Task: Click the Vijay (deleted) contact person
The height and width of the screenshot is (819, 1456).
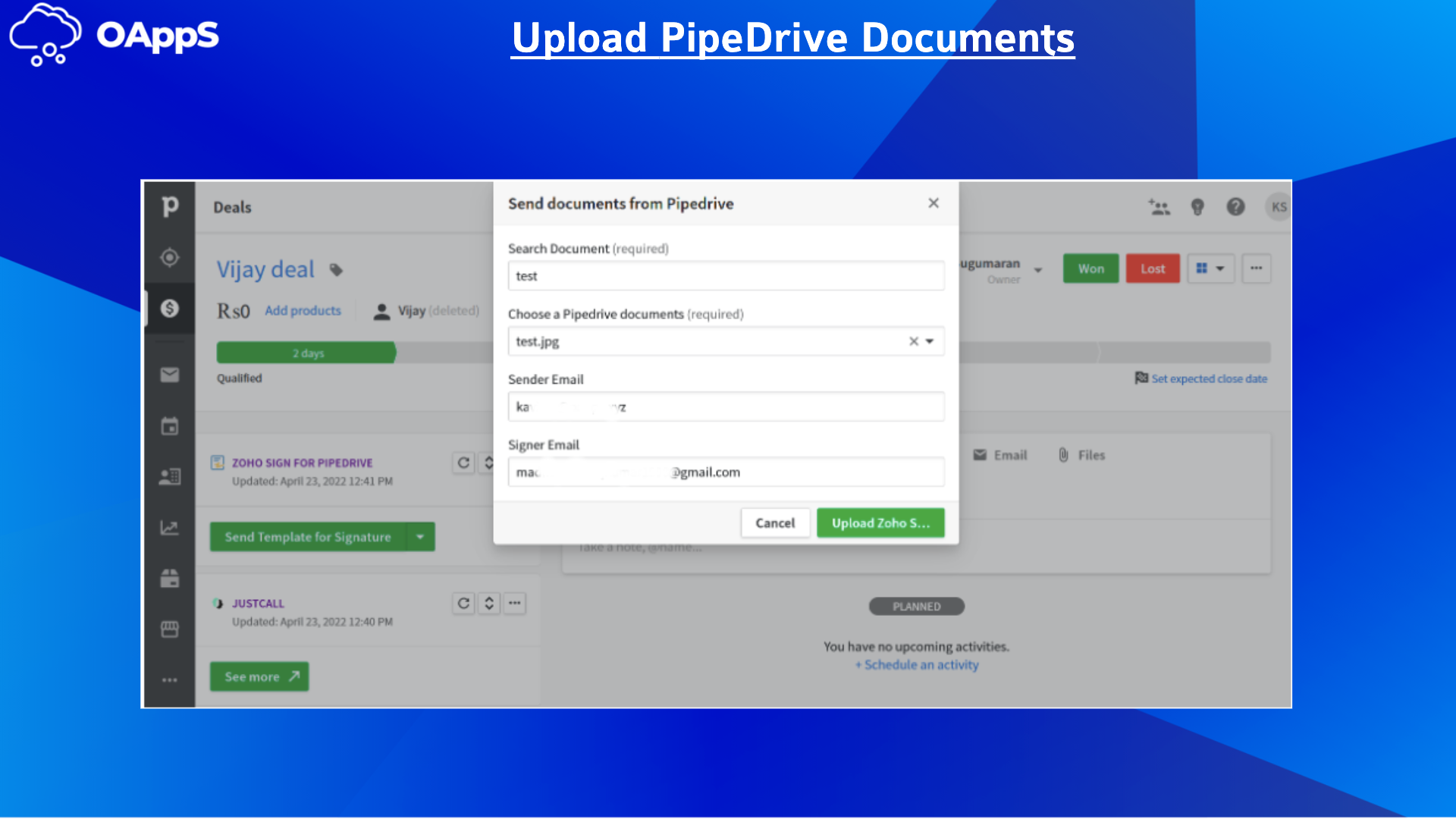Action: [427, 311]
